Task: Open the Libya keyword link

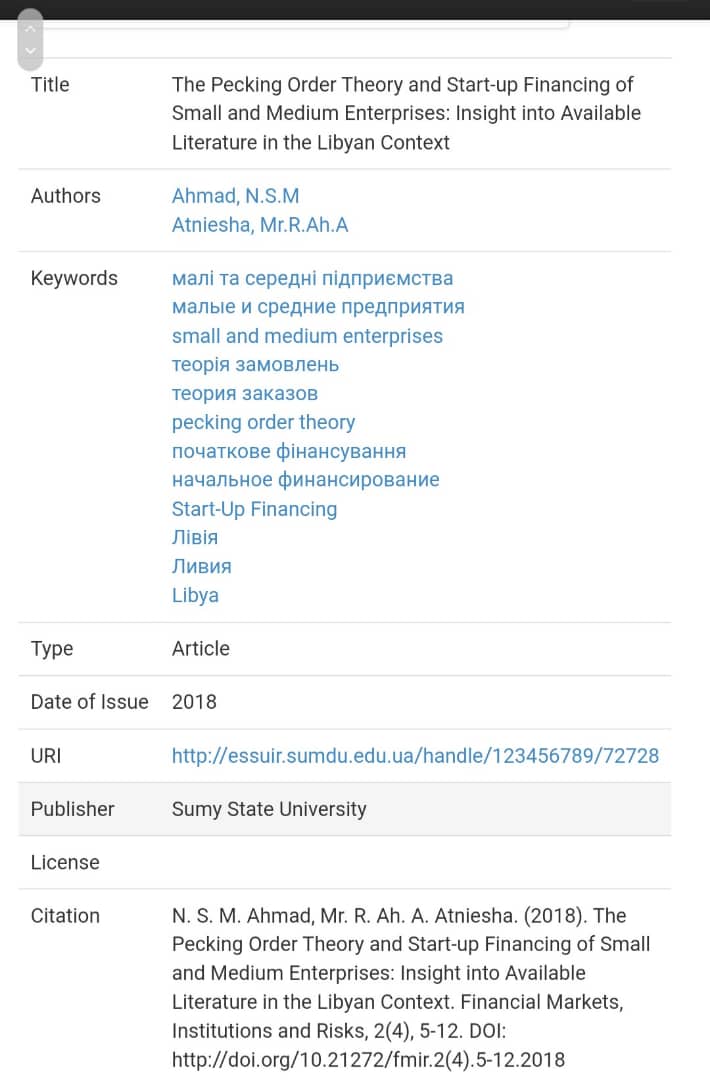Action: coord(195,595)
